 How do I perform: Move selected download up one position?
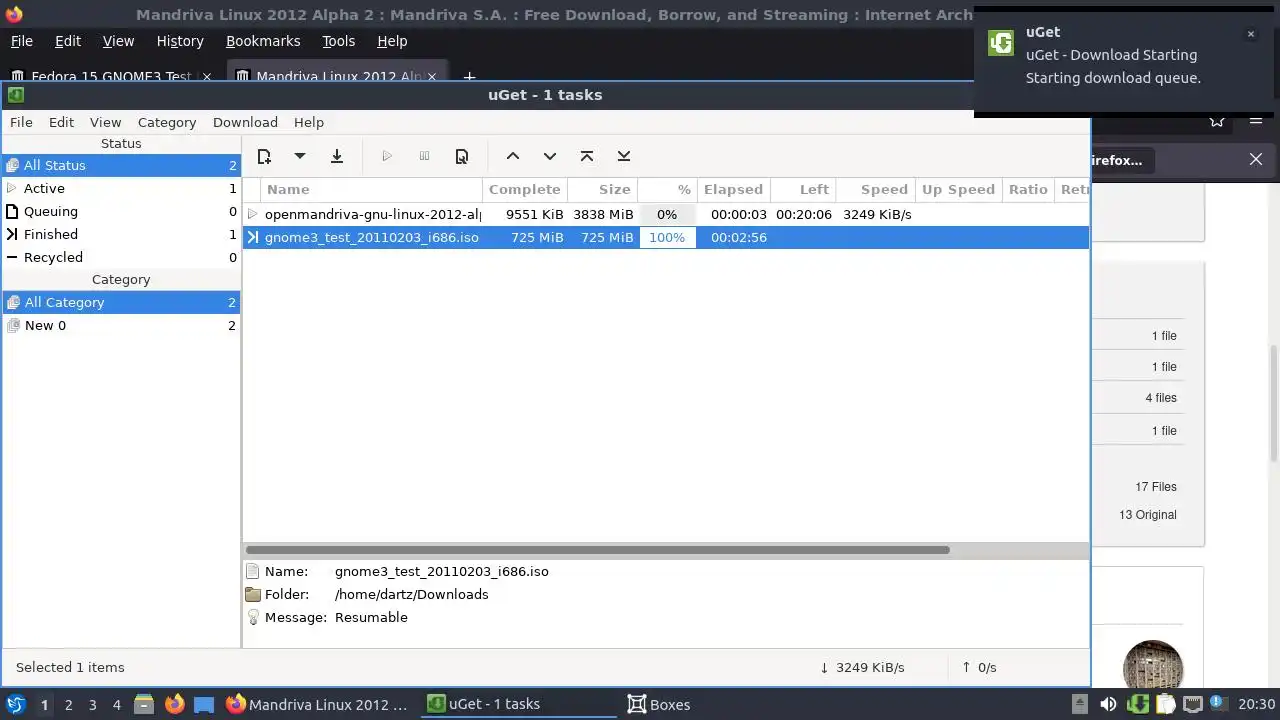point(513,156)
